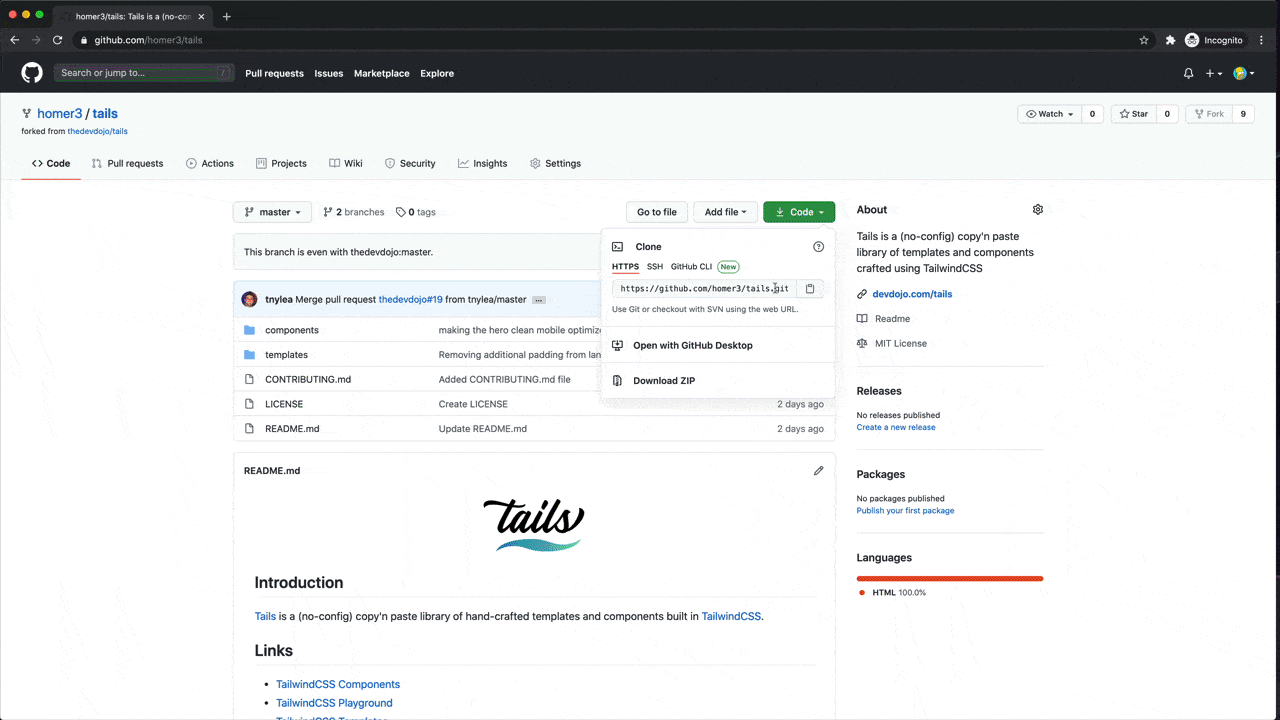
Task: Click Publish your first package
Action: (905, 510)
